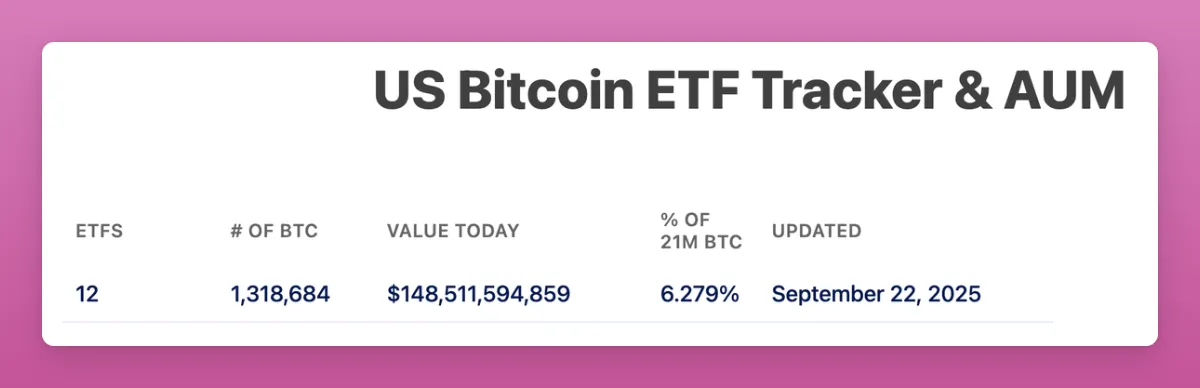Click the # OF BTC column header

273,231
